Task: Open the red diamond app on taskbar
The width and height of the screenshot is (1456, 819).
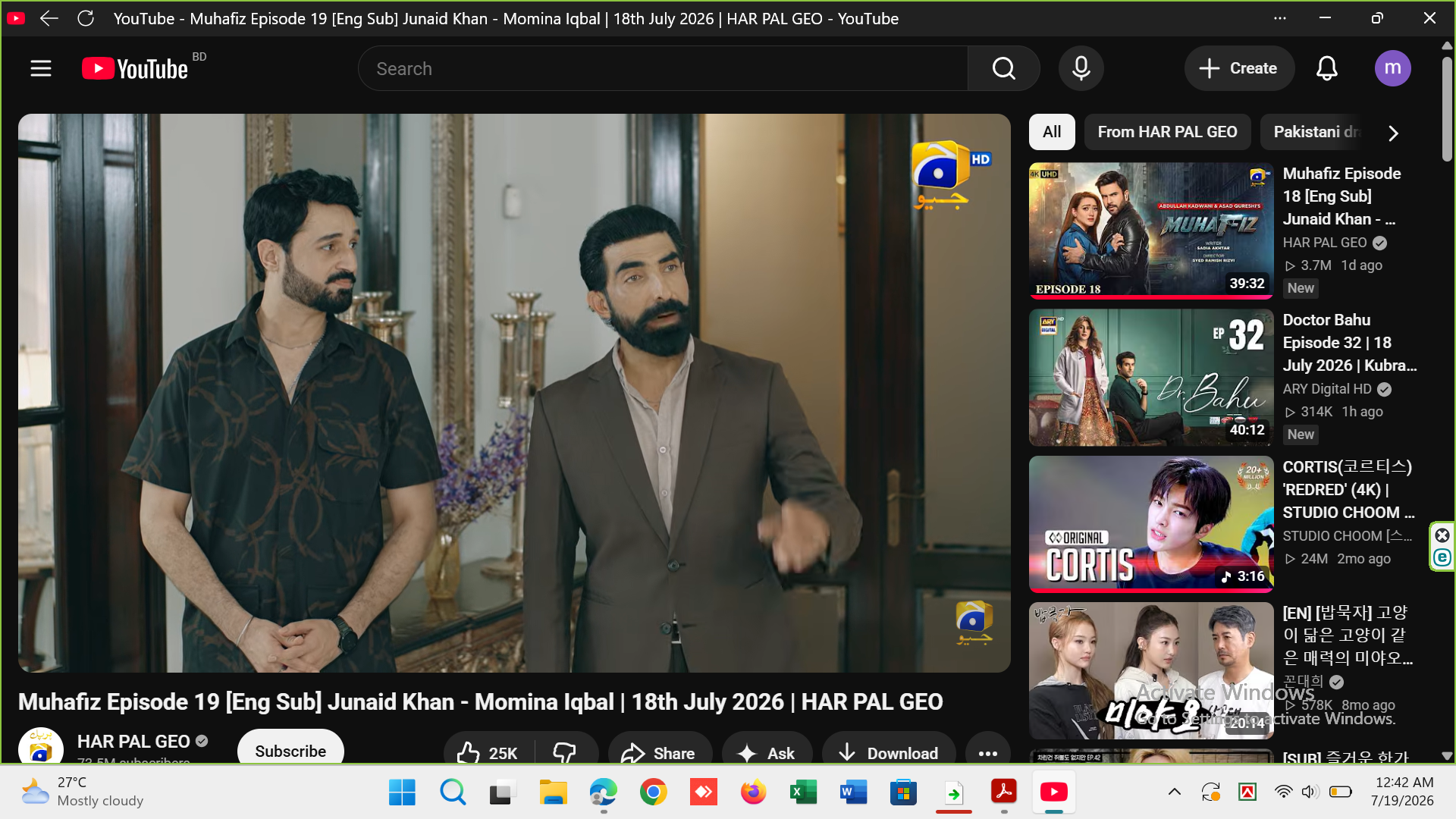Action: coord(703,792)
